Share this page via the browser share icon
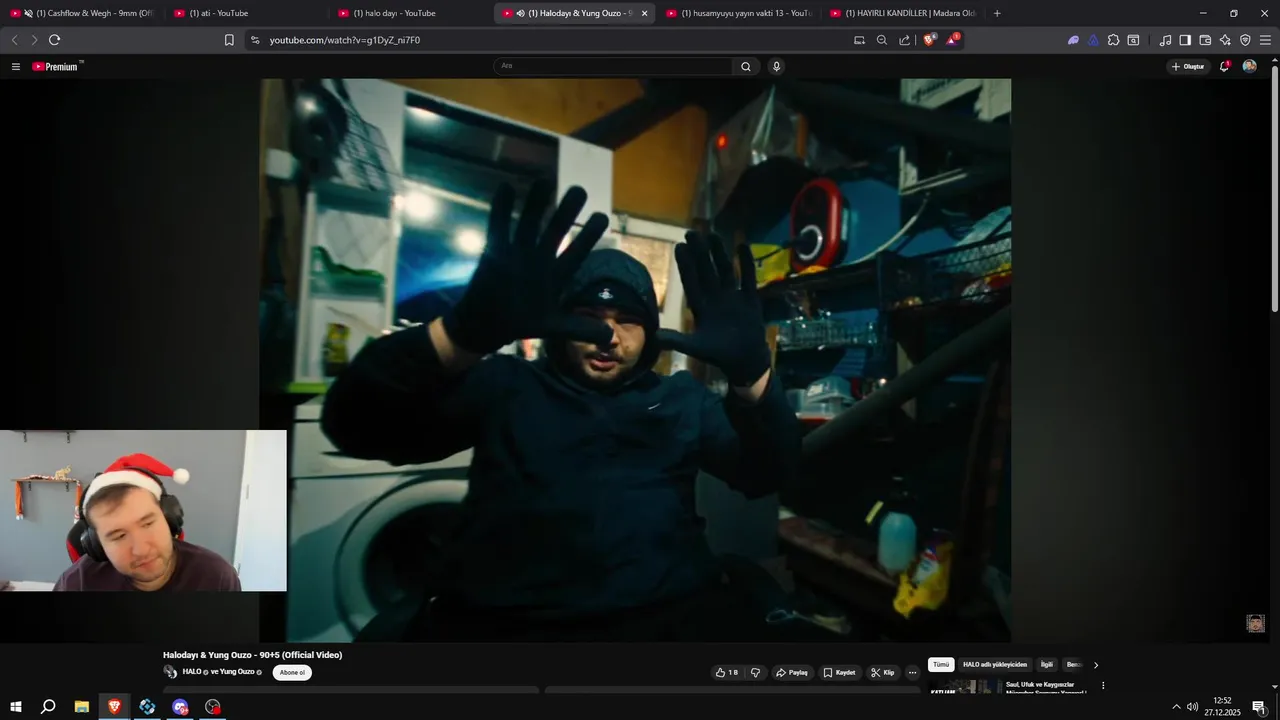The width and height of the screenshot is (1280, 720). pyautogui.click(x=905, y=40)
